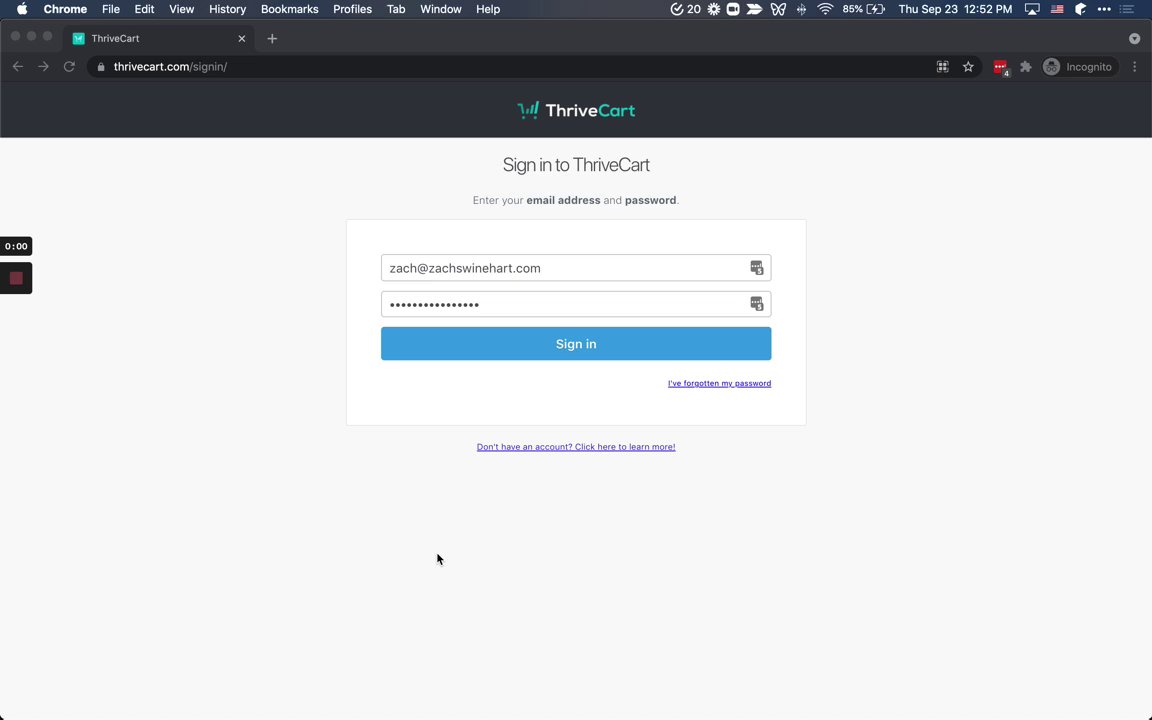Click the checkmark 20 menu bar item
1152x720 pixels.
point(685,9)
